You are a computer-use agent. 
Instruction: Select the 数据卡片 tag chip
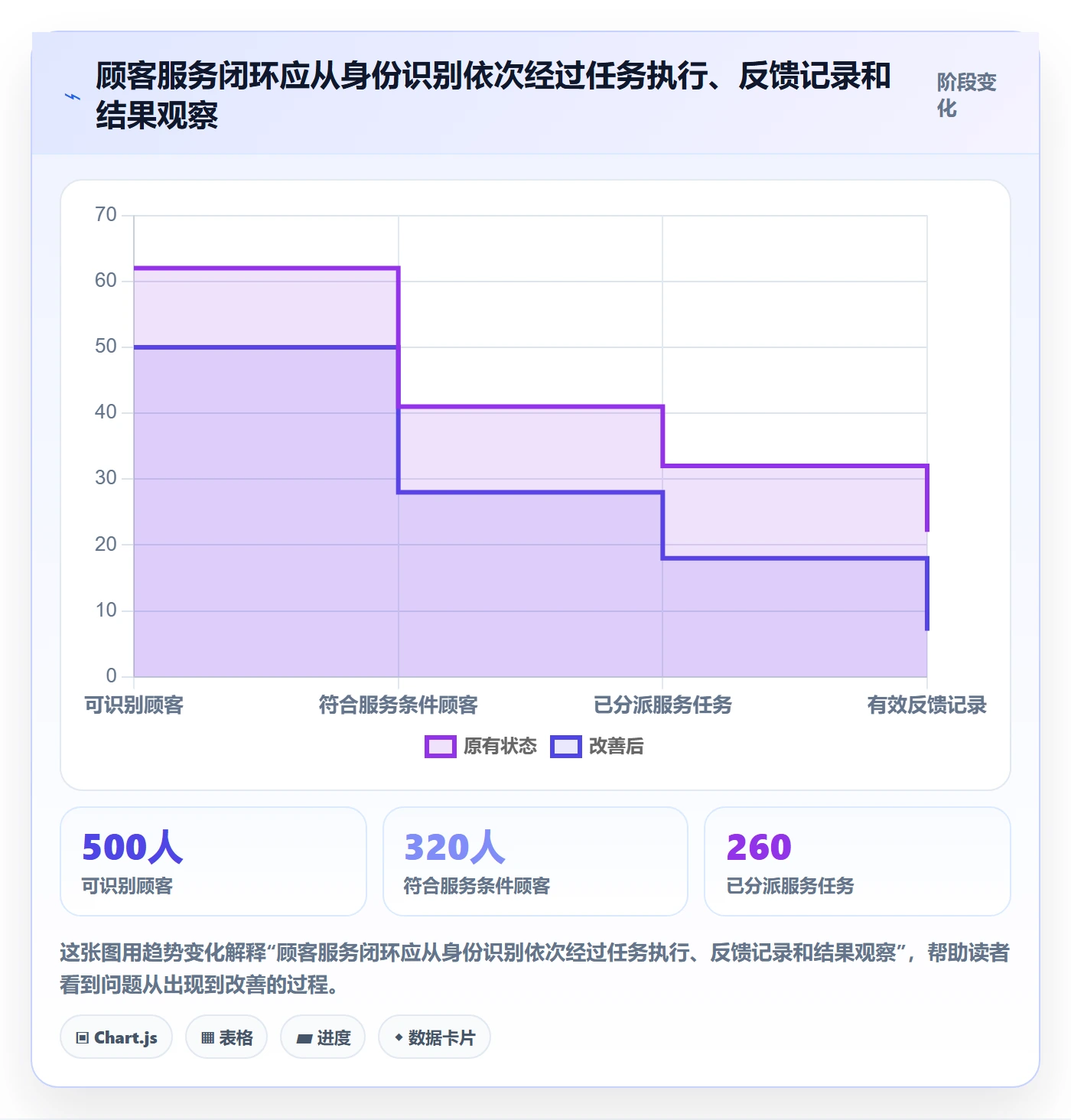435,1037
